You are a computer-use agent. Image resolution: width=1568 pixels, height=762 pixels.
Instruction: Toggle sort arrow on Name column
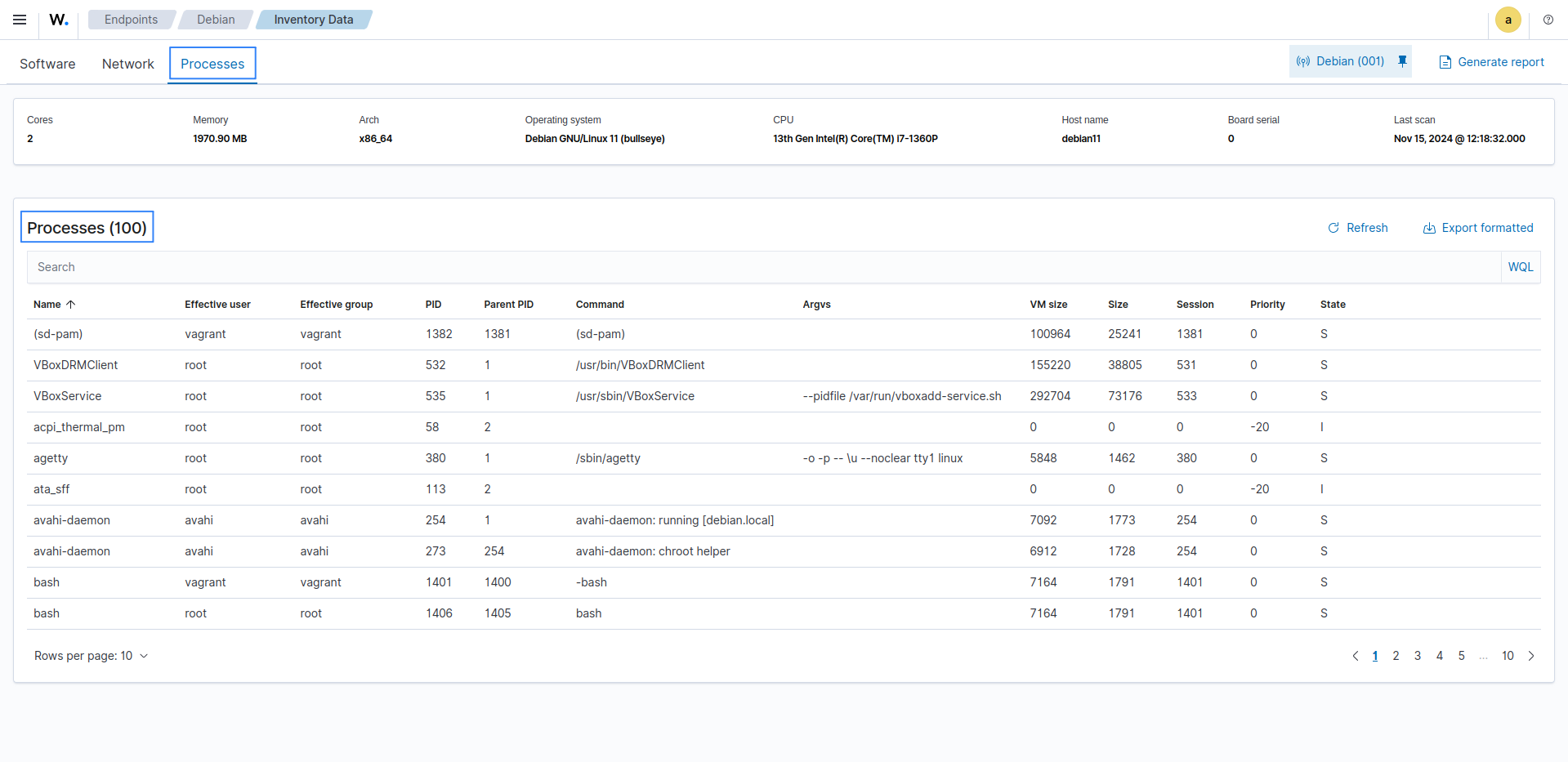(x=71, y=305)
